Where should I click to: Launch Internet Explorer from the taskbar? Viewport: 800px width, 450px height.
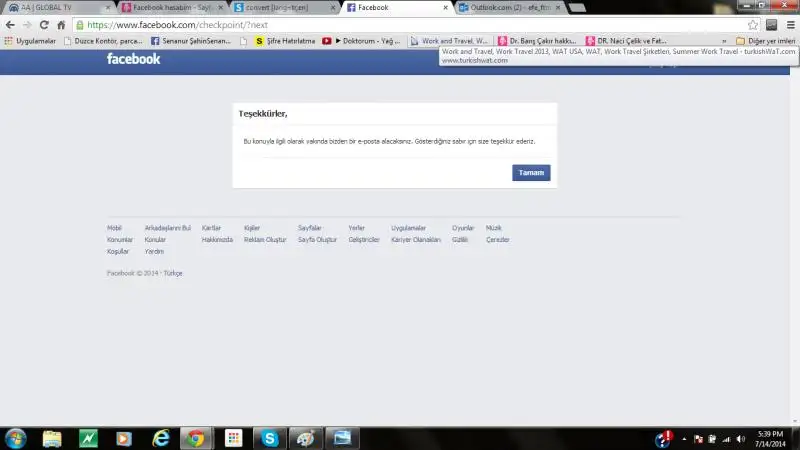[x=160, y=438]
